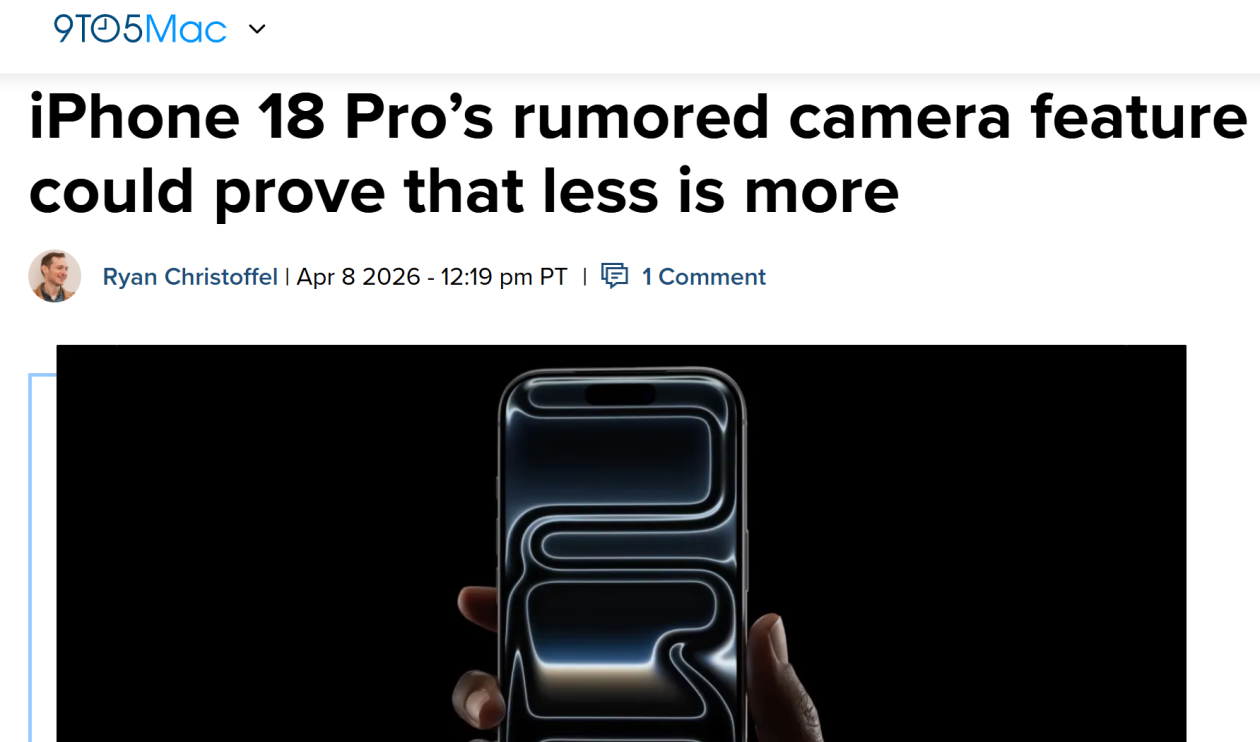Viewport: 1260px width, 742px height.
Task: Click the Apr 8 2026 publish date
Action: point(359,277)
